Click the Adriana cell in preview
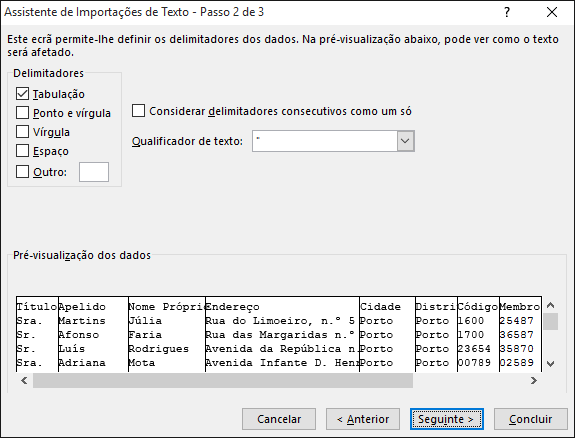Image resolution: width=575 pixels, height=438 pixels. pyautogui.click(x=82, y=362)
